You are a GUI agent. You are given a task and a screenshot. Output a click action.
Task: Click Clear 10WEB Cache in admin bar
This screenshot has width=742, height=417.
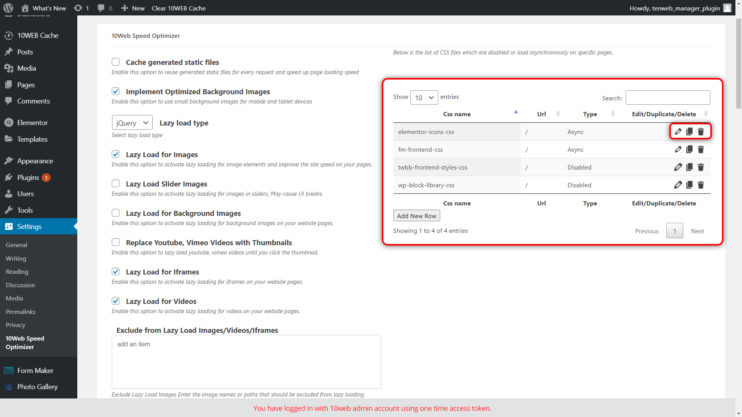point(178,8)
